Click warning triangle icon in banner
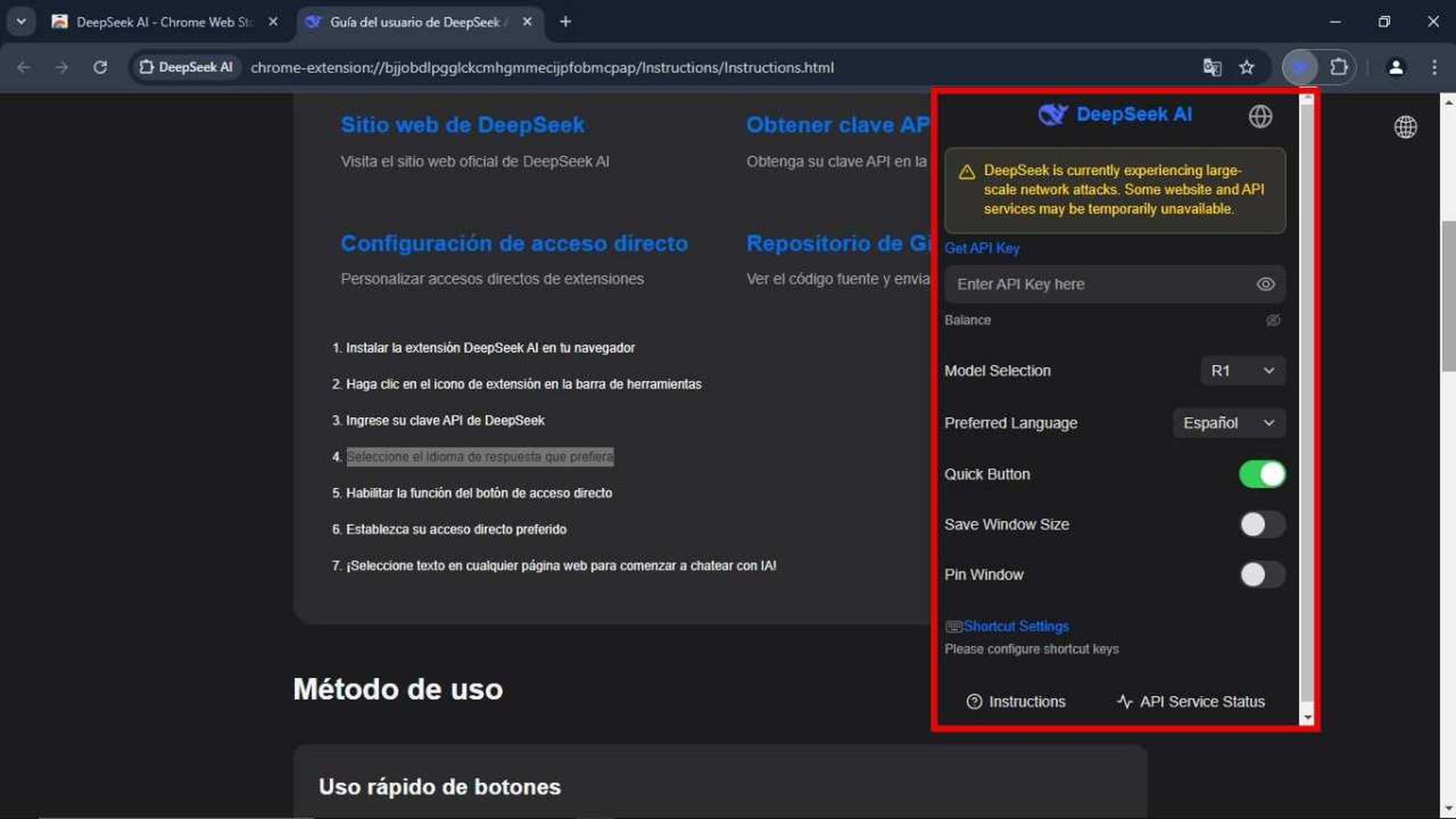 [x=966, y=172]
